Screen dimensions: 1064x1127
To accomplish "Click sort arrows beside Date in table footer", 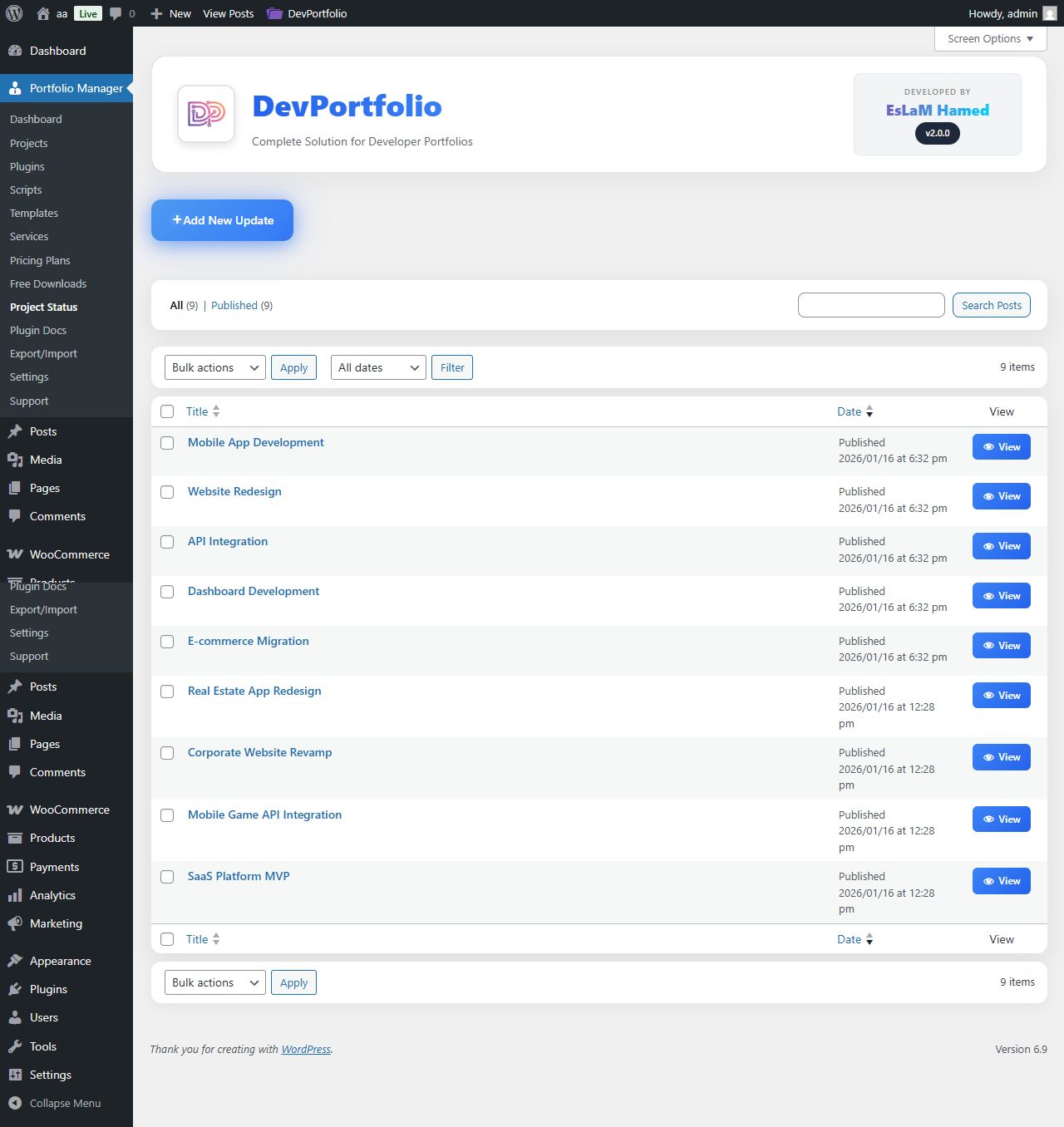I will click(869, 939).
